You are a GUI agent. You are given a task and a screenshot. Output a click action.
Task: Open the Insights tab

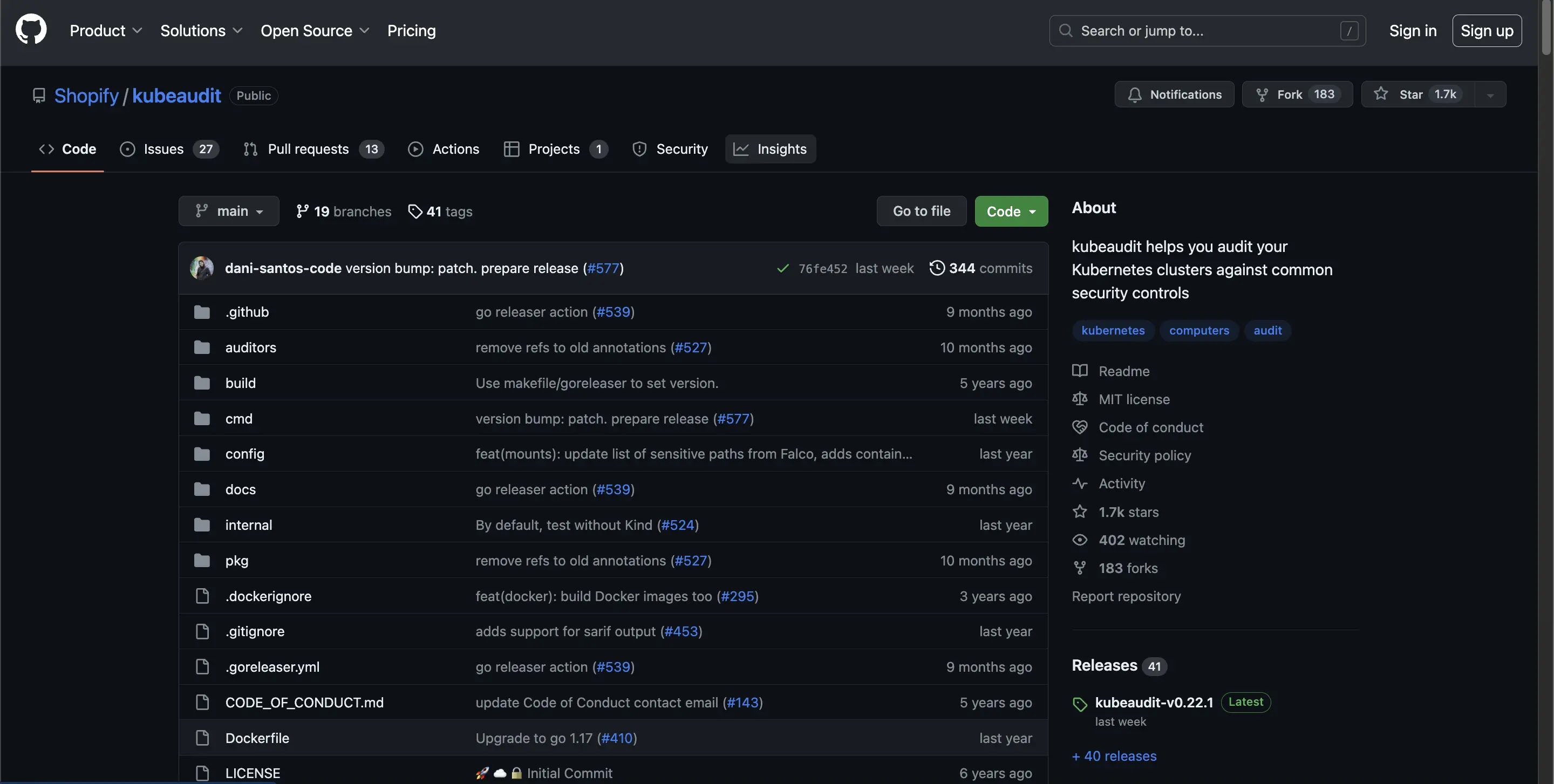click(x=771, y=149)
